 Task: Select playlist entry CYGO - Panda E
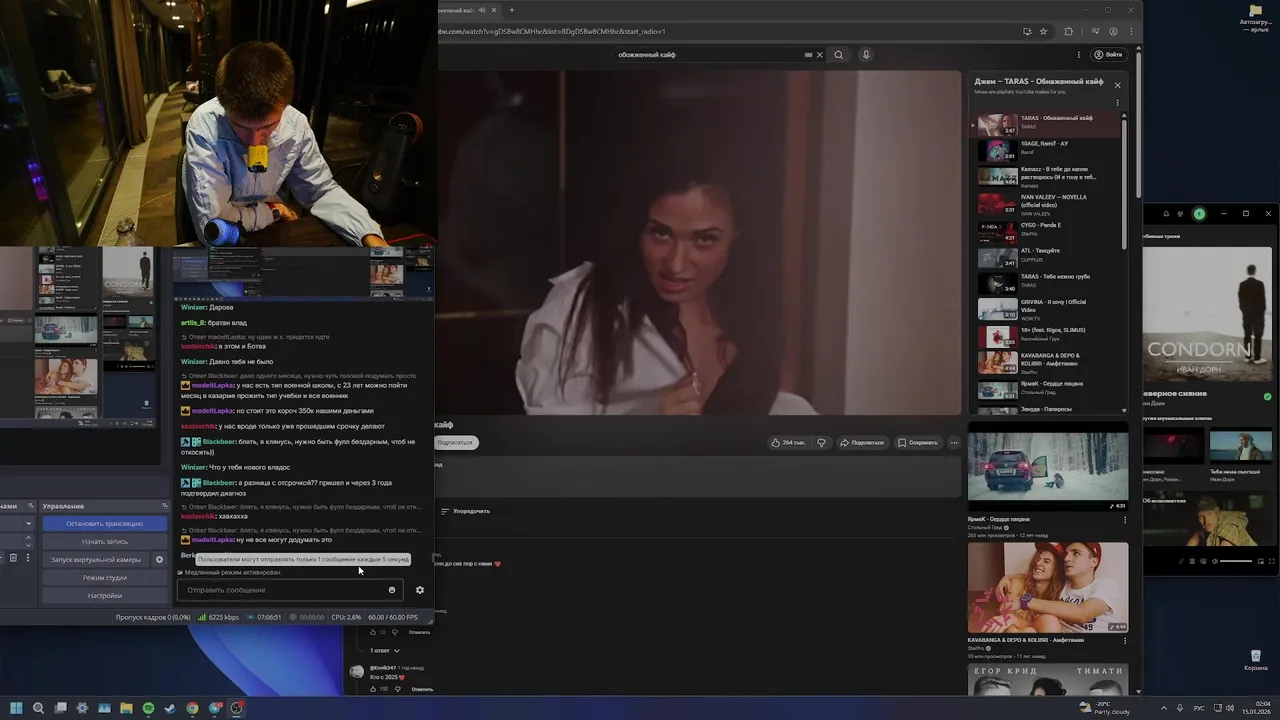click(x=1047, y=231)
